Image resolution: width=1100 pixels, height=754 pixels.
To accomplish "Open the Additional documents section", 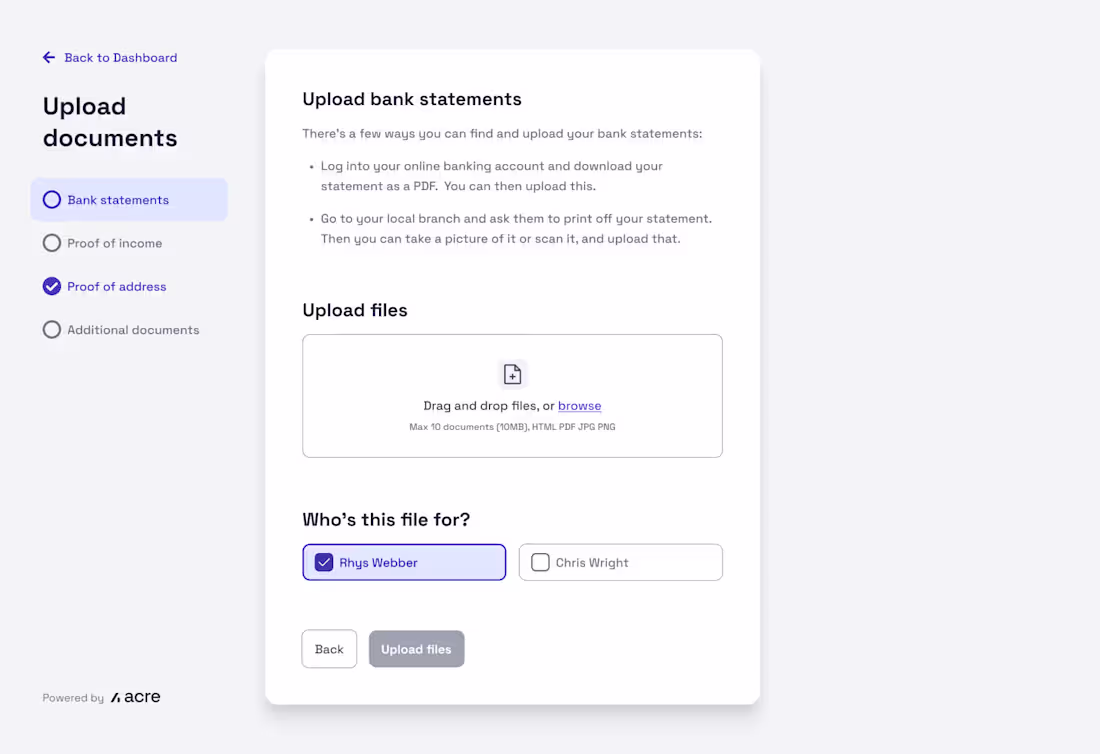I will (x=133, y=329).
